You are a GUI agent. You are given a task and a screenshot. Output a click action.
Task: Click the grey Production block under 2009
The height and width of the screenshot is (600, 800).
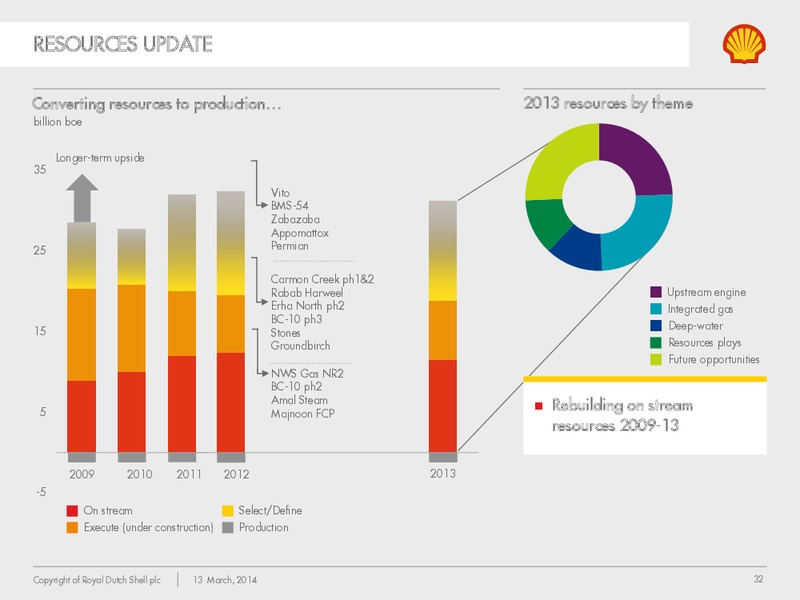click(x=82, y=457)
